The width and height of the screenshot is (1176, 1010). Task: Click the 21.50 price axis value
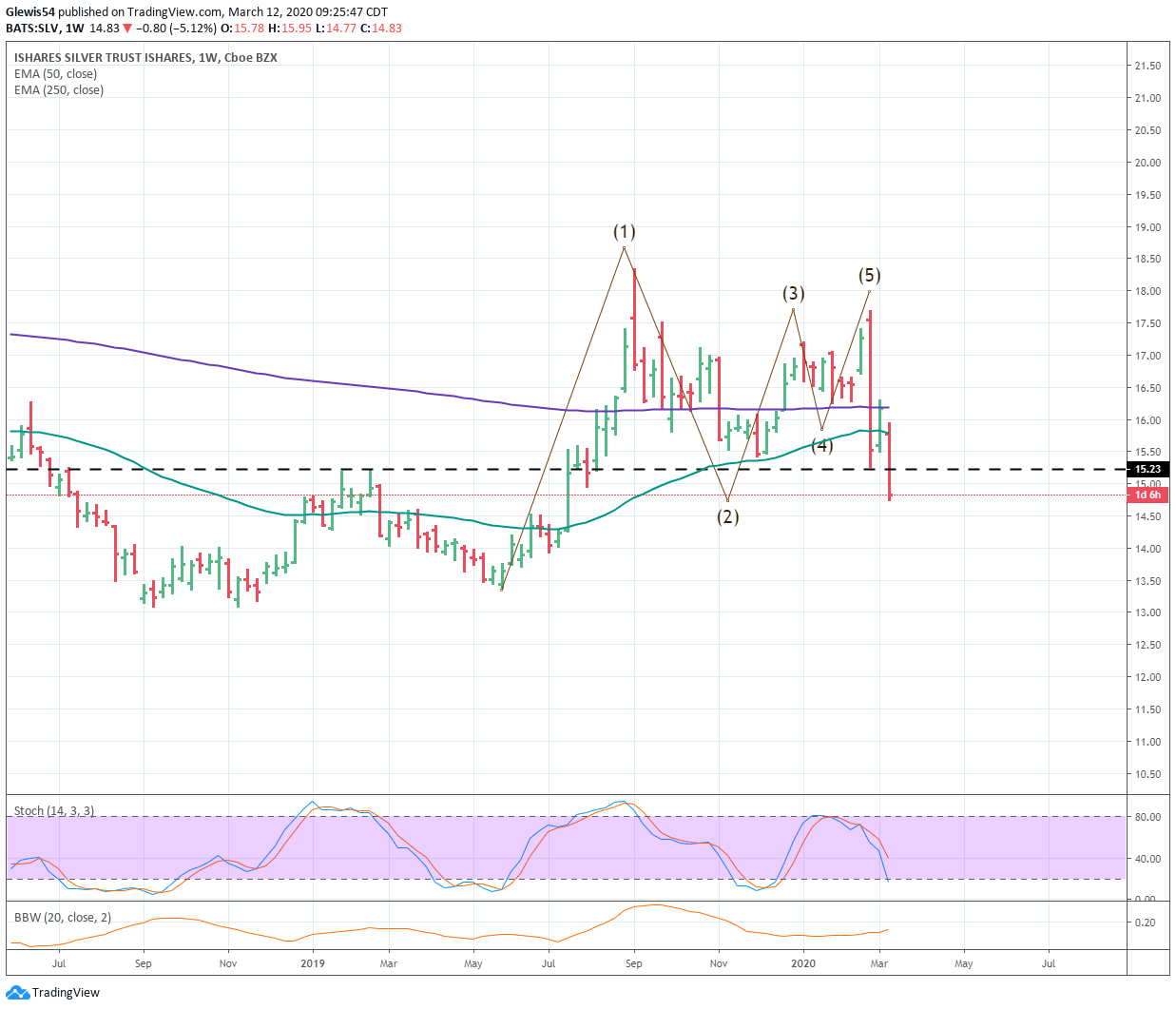click(x=1147, y=66)
